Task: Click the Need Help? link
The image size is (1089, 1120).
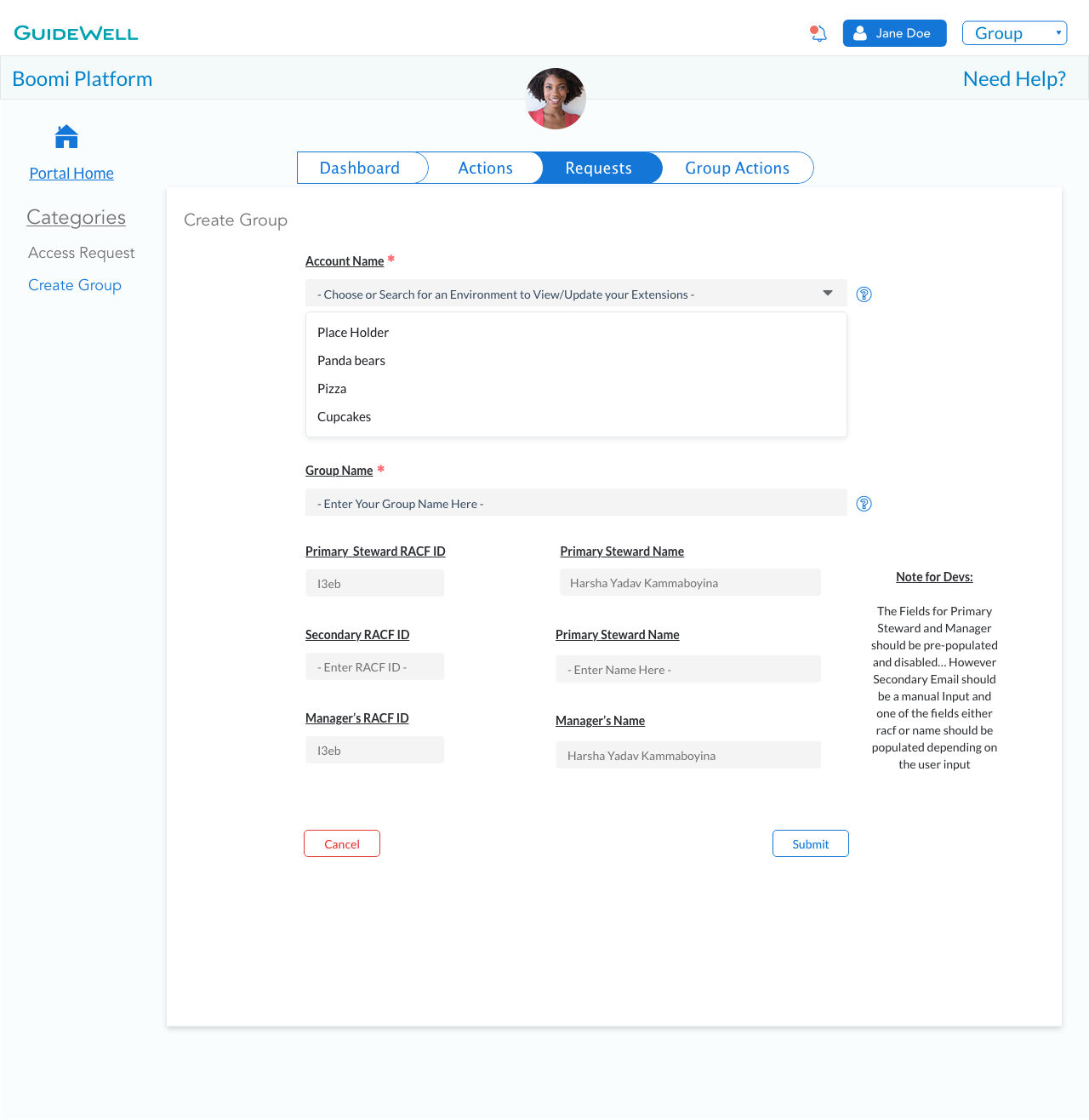Action: [x=1014, y=79]
